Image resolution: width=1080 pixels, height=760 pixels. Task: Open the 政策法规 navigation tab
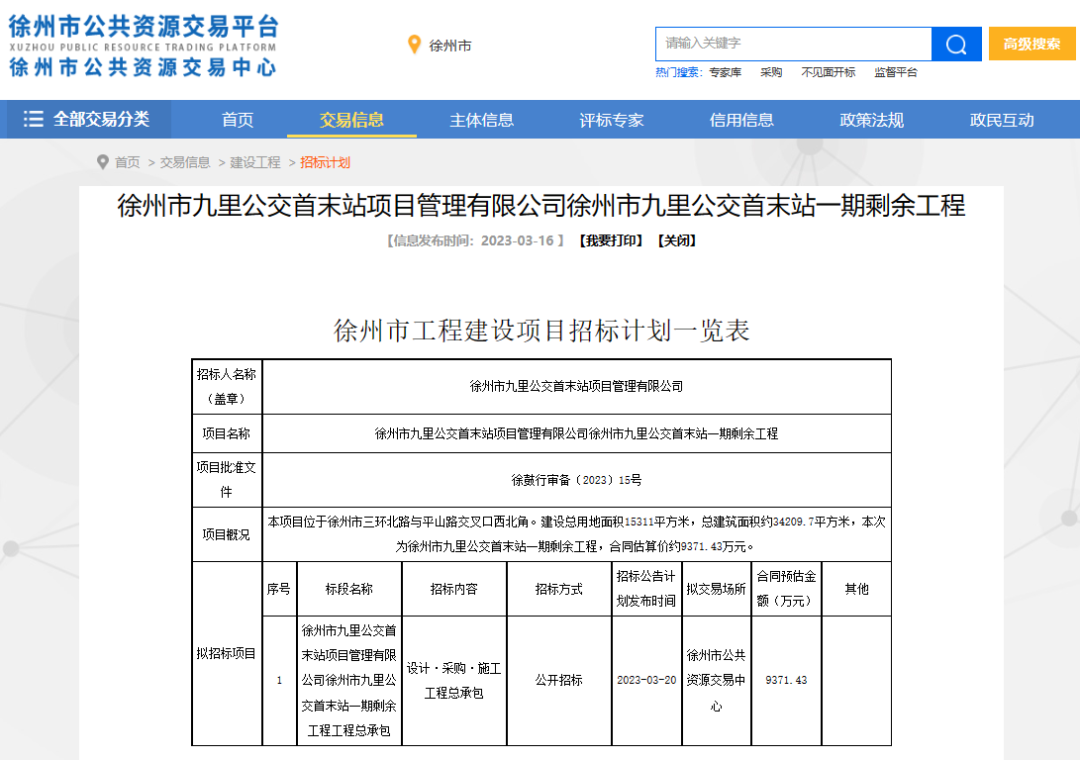pos(871,120)
